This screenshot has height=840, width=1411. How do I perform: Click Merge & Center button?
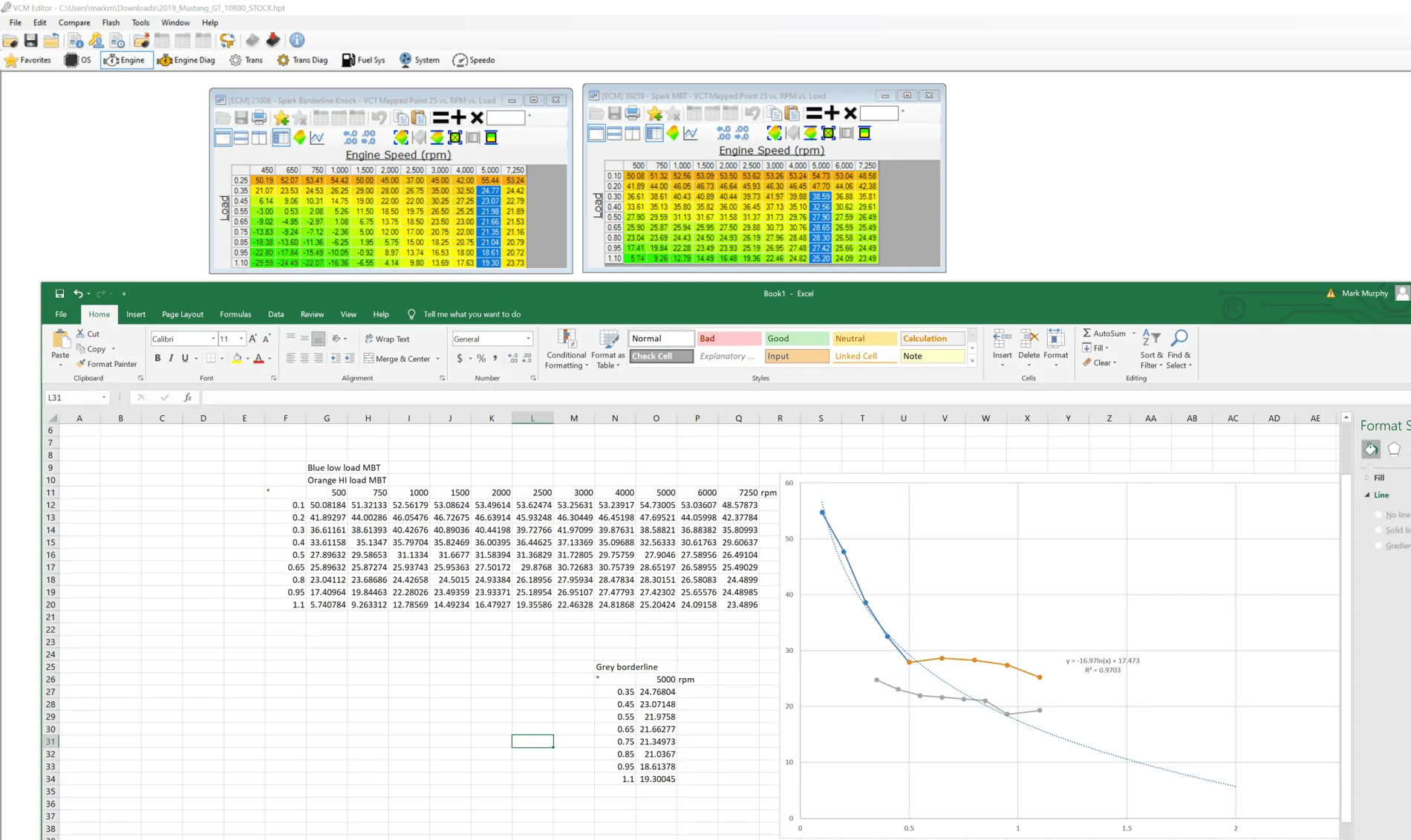[x=397, y=359]
